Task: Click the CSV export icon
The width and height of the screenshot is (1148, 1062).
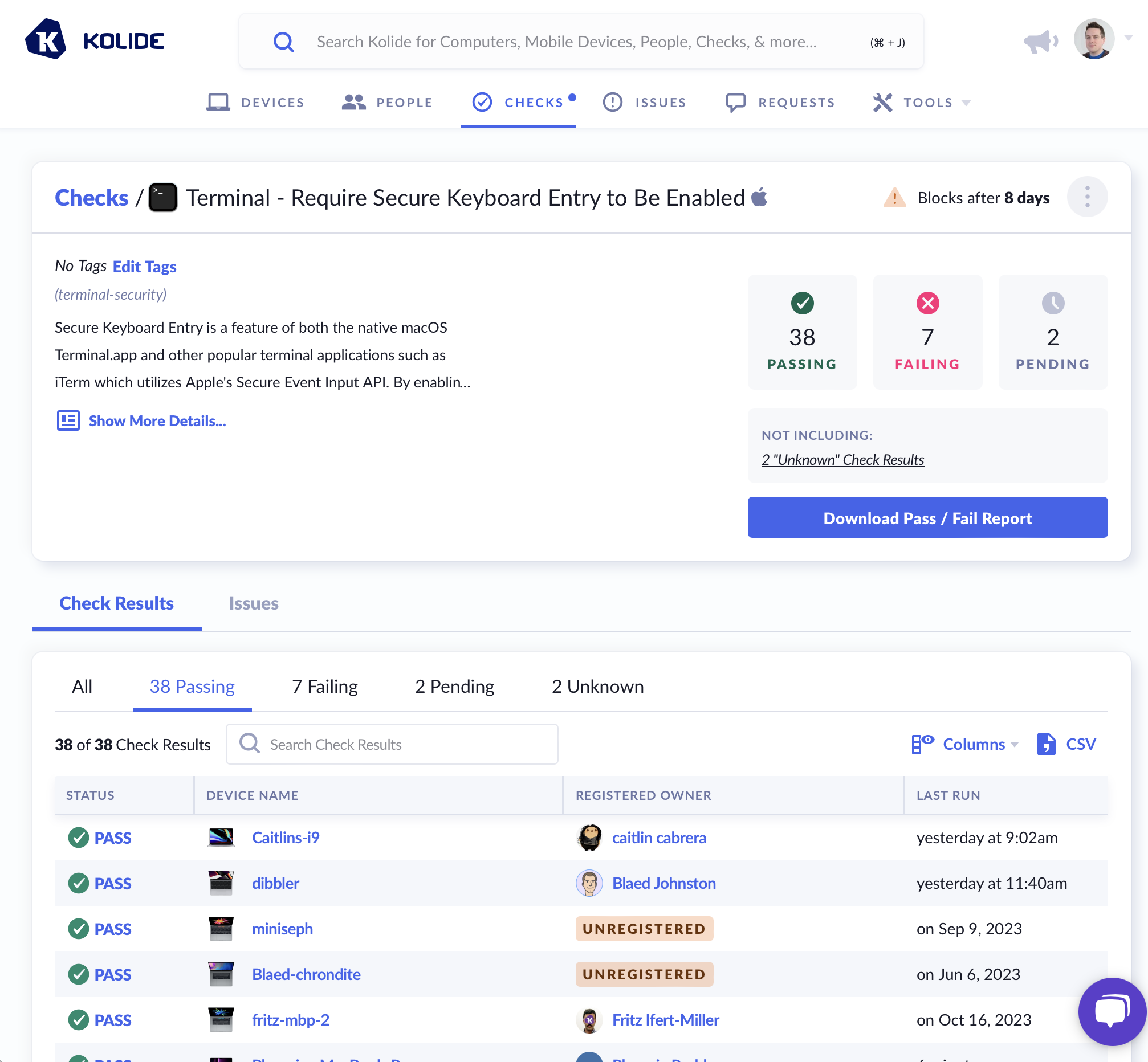Action: click(1045, 744)
